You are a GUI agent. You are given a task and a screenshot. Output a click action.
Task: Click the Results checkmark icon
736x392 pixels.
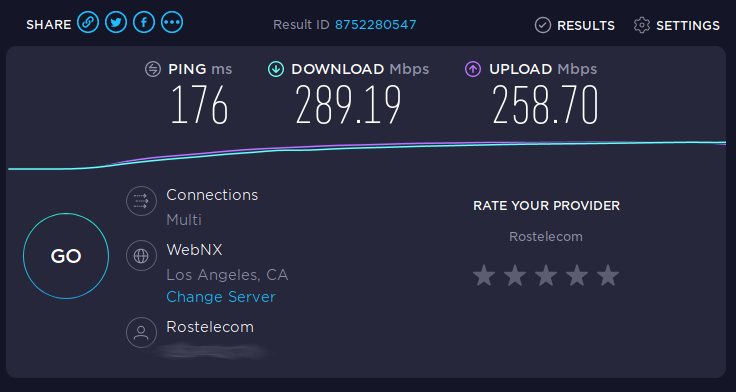tap(543, 25)
